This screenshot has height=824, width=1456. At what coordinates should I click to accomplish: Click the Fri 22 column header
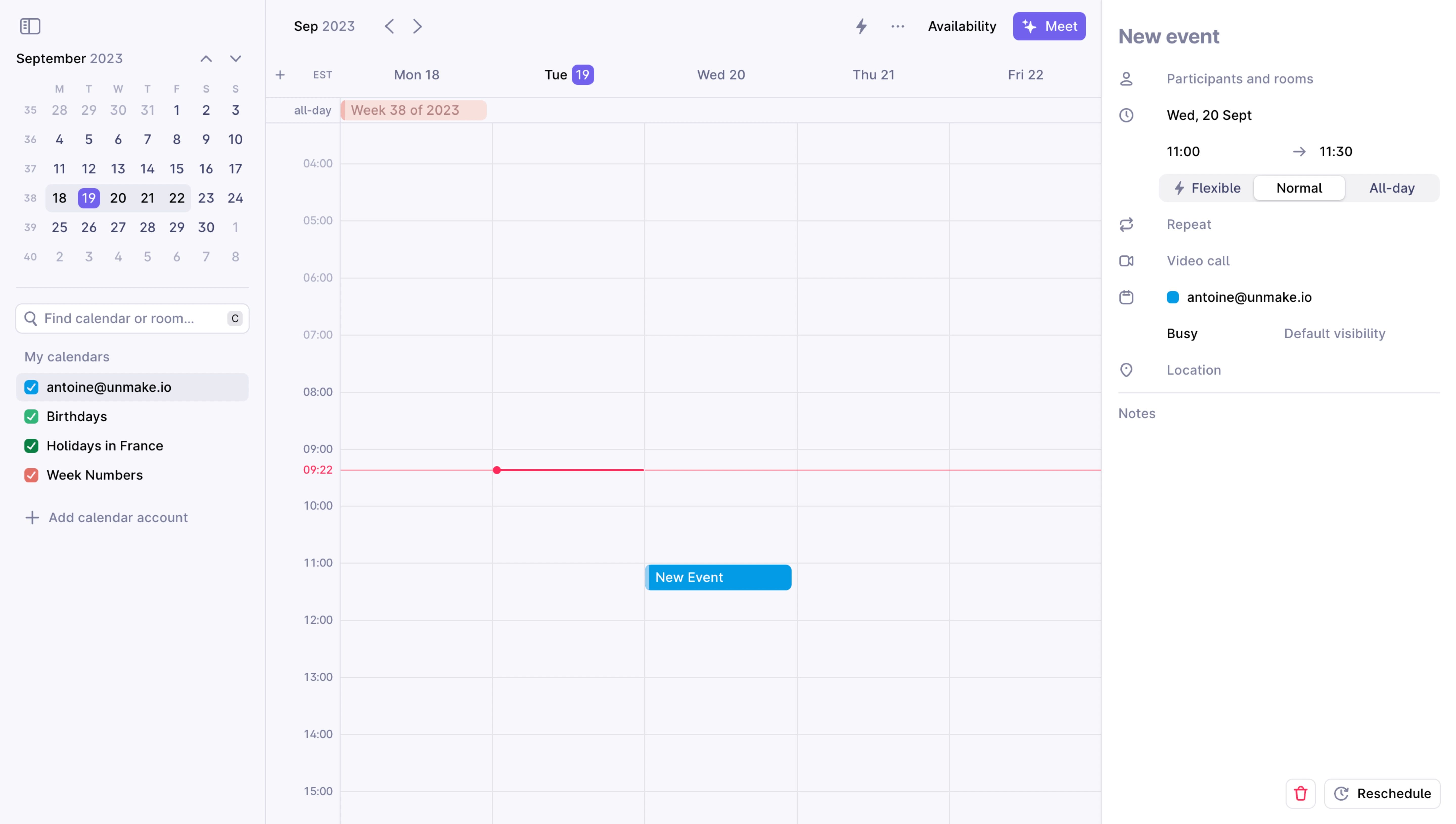[1025, 75]
